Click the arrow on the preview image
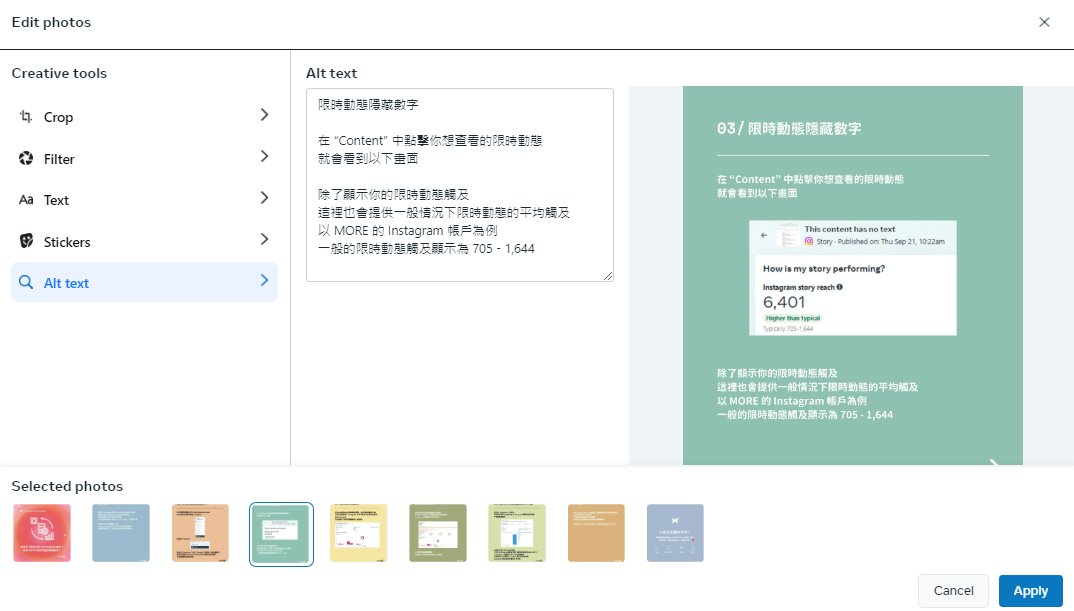The height and width of the screenshot is (611, 1074). point(994,462)
